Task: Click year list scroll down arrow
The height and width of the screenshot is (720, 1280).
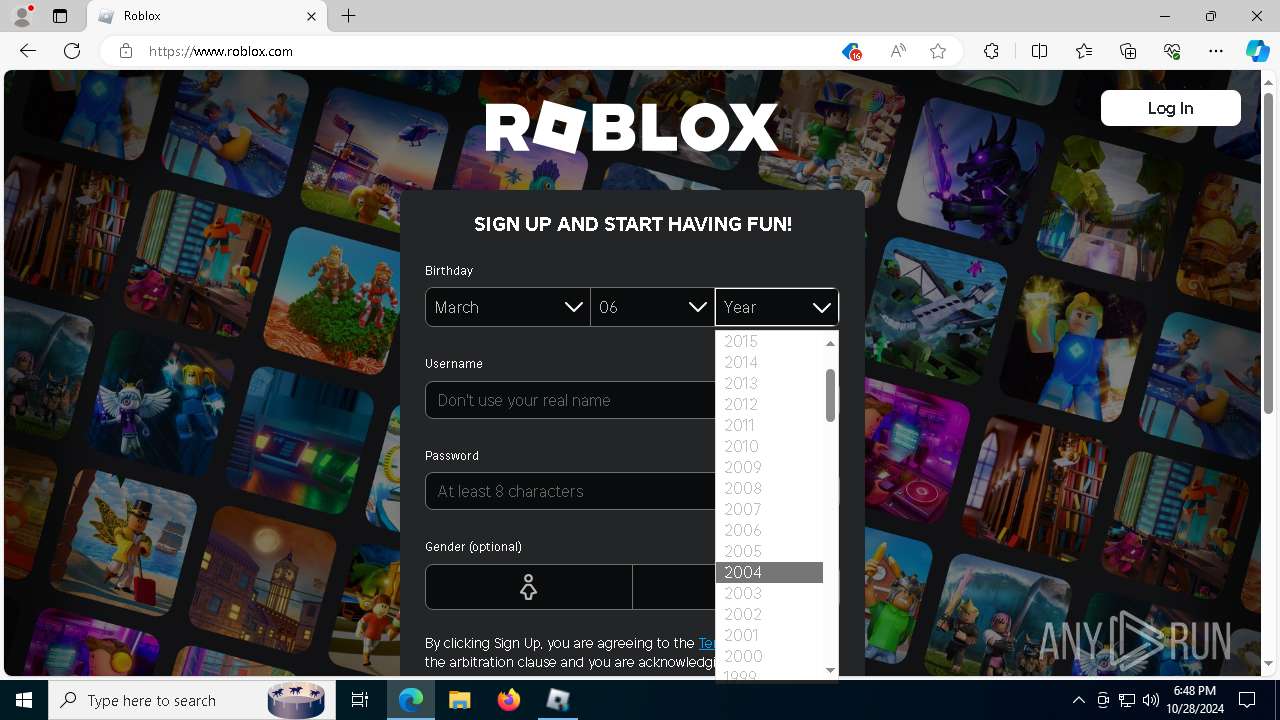Action: point(830,669)
